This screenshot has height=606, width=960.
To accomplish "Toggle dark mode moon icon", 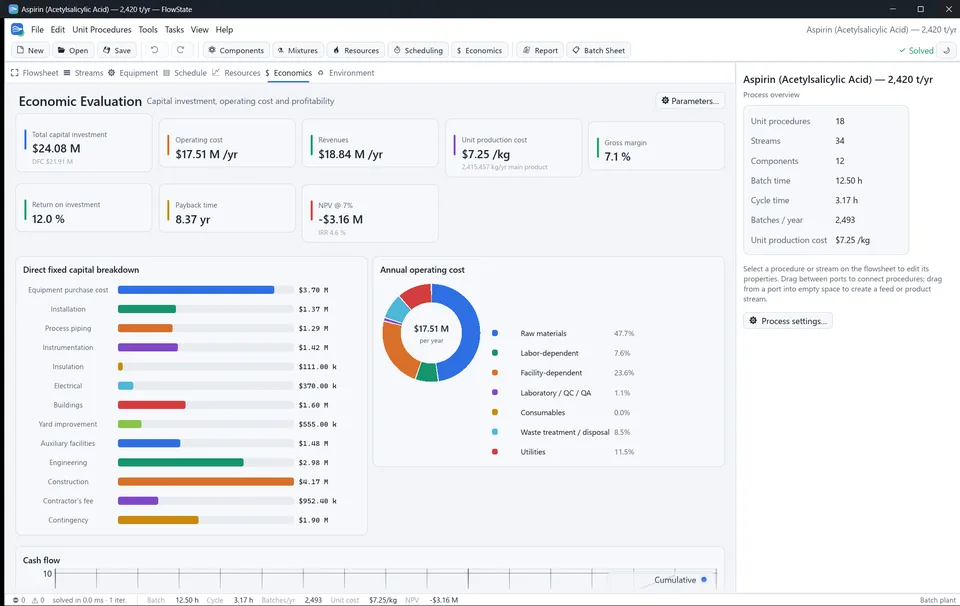I will 947,50.
